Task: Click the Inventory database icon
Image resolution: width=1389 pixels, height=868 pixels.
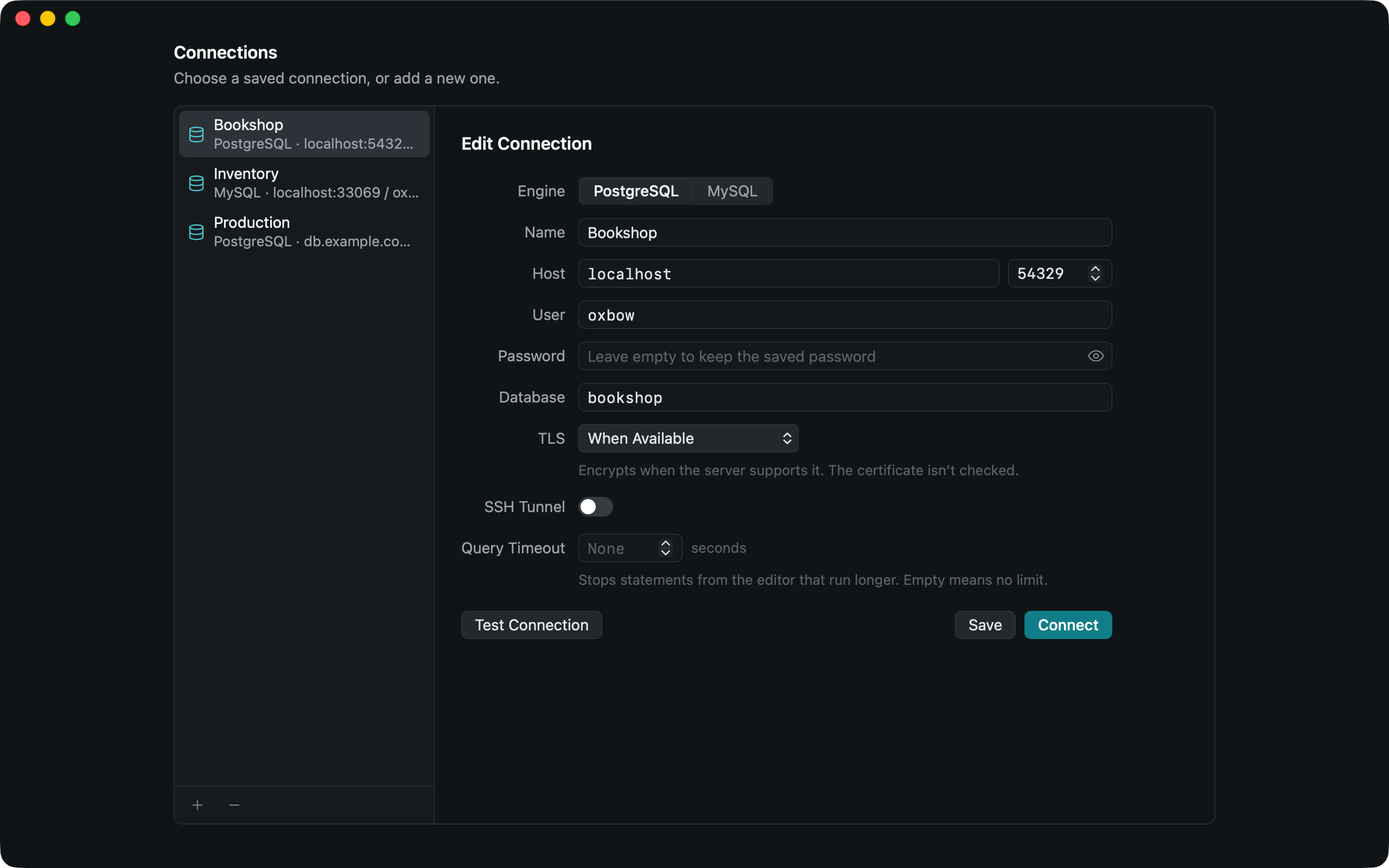Action: pos(196,183)
